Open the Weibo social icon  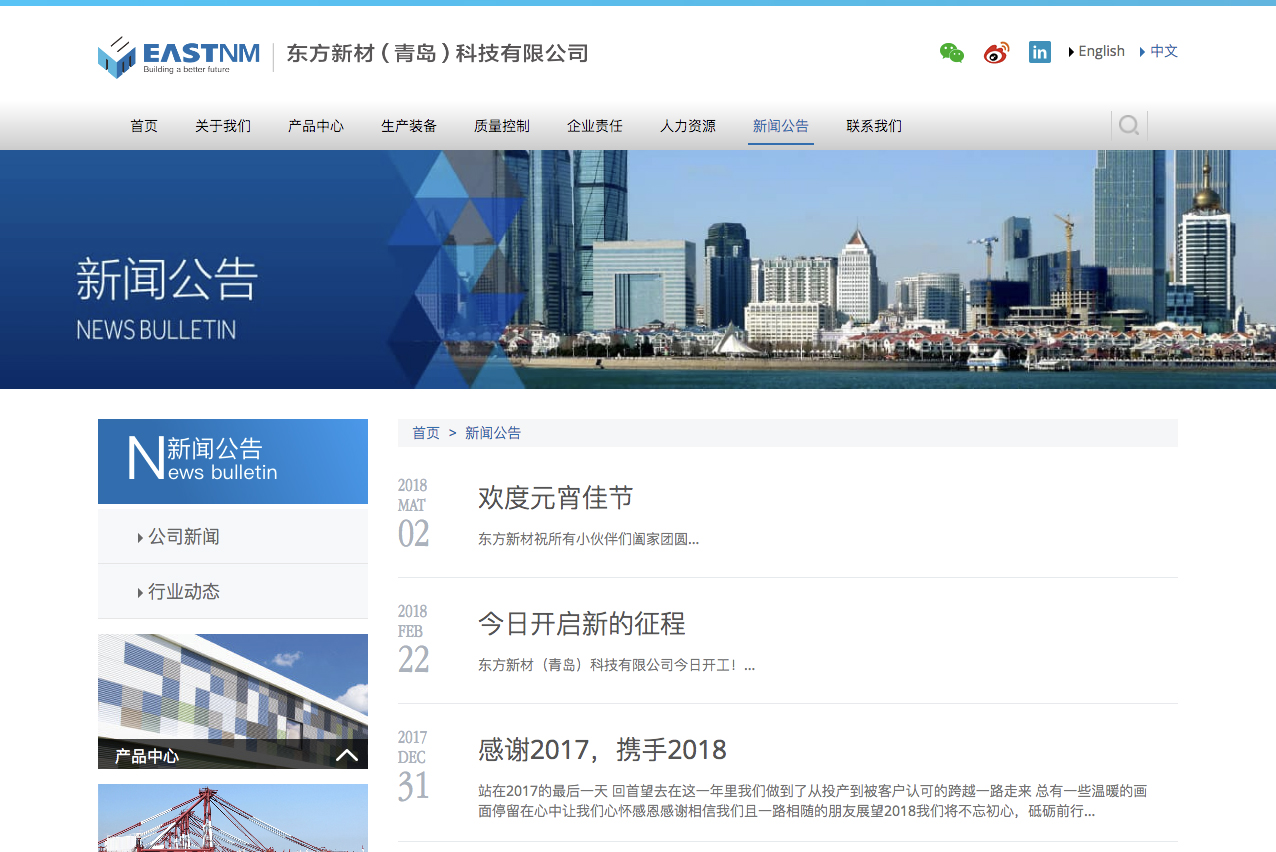(x=996, y=53)
